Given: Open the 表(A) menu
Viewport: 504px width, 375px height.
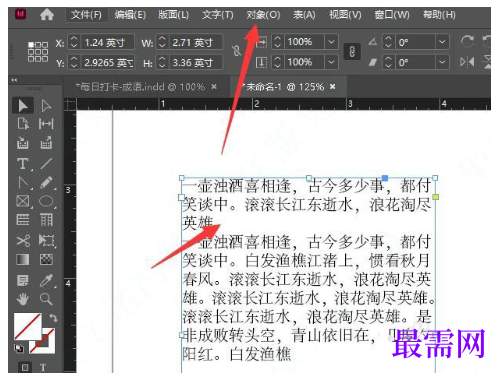Looking at the screenshot, I should [304, 15].
